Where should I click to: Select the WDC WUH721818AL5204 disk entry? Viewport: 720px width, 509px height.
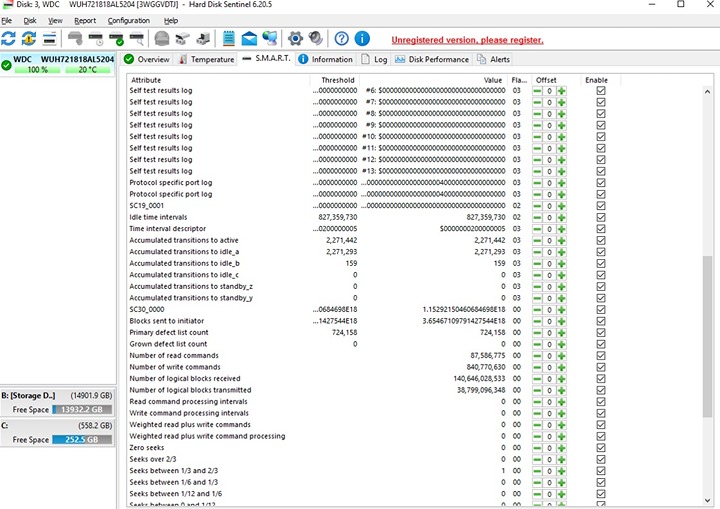coord(57,64)
